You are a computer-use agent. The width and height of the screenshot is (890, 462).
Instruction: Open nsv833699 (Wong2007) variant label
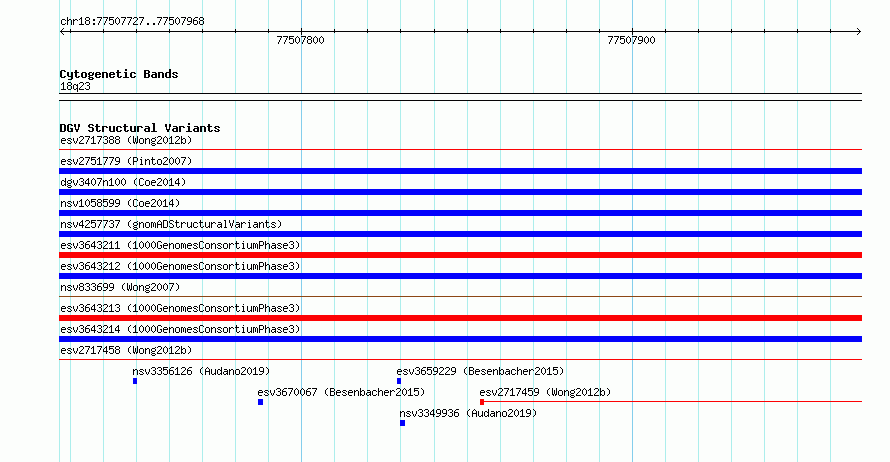(x=120, y=287)
